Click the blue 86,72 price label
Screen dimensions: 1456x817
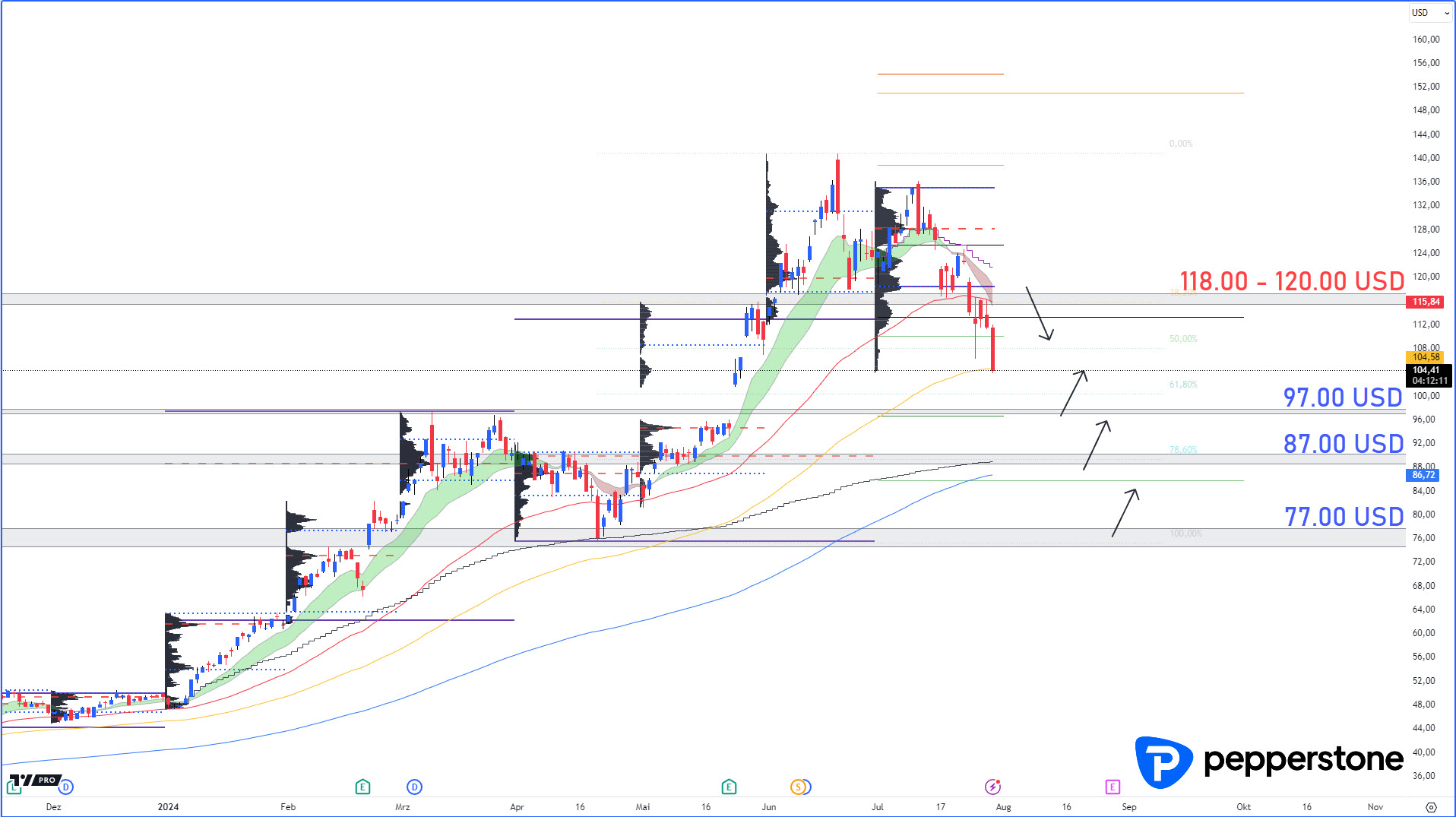(1423, 475)
